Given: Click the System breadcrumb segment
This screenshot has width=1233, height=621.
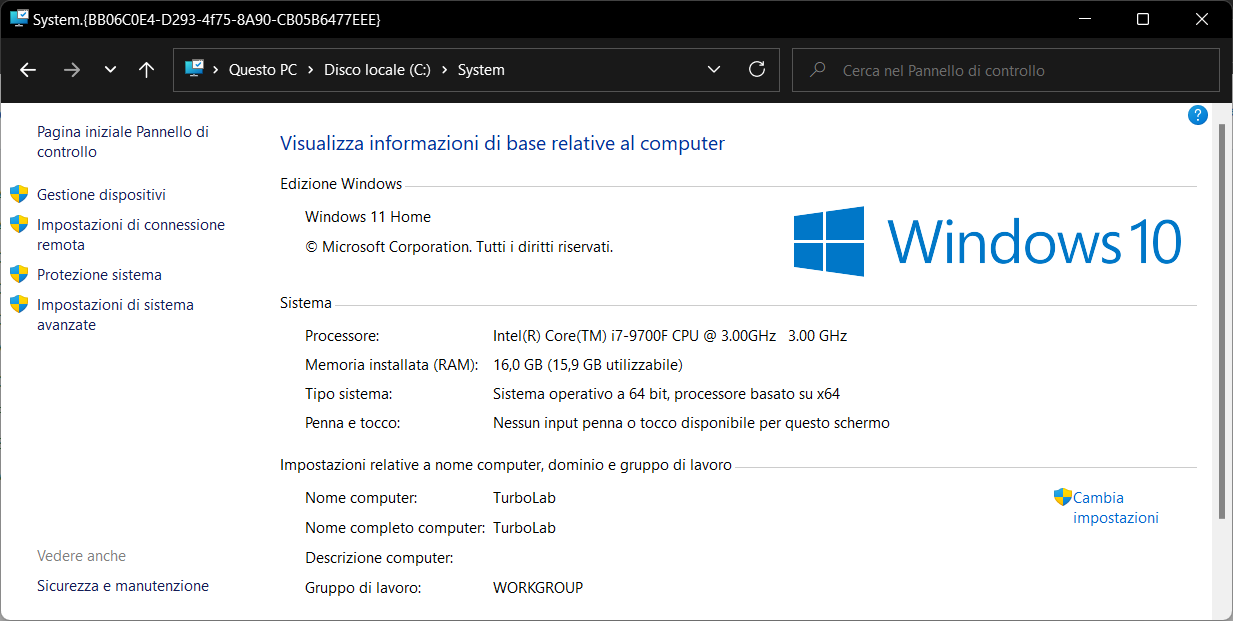Looking at the screenshot, I should coord(481,70).
